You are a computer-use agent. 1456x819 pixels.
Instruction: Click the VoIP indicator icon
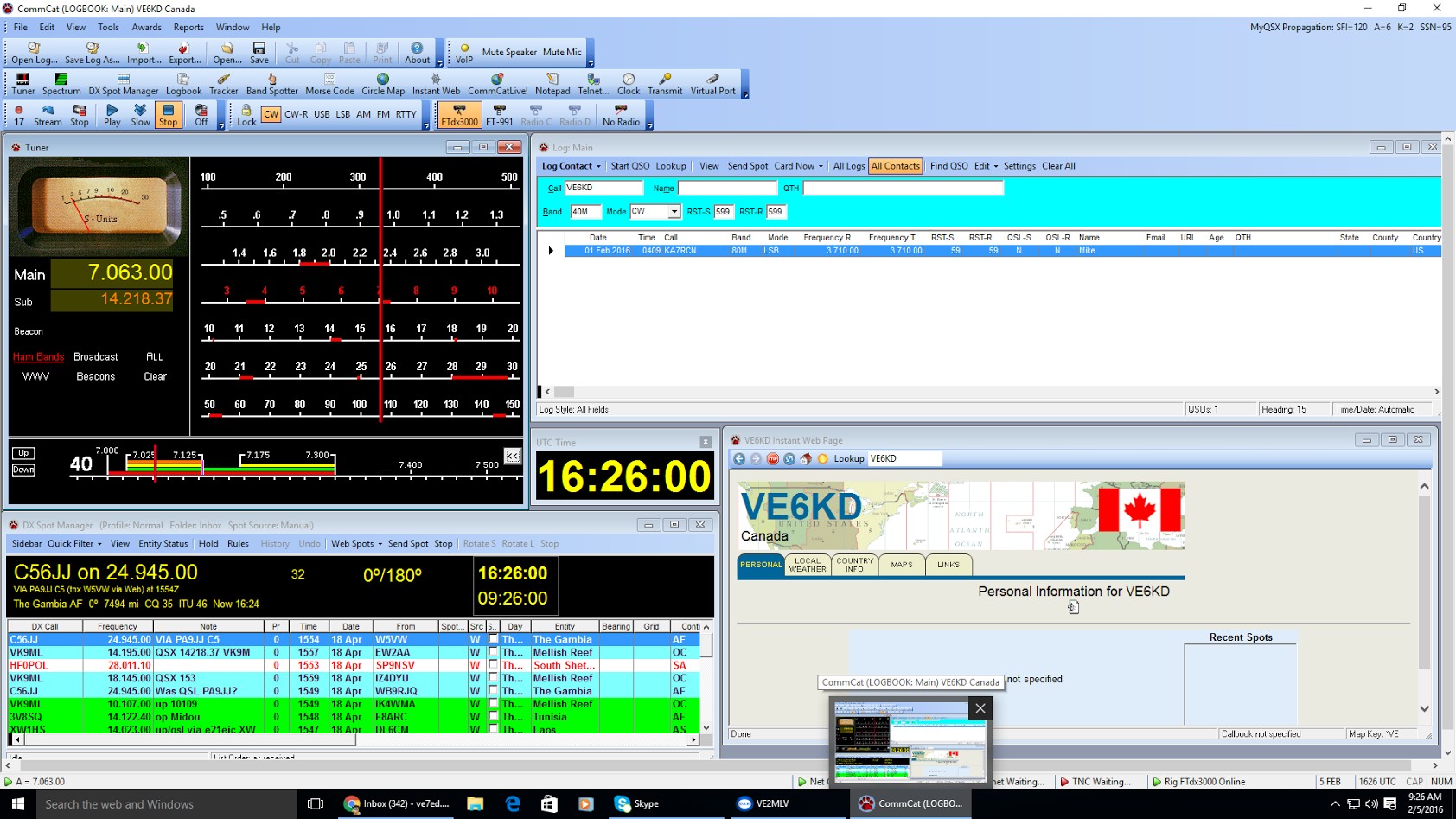tap(464, 53)
